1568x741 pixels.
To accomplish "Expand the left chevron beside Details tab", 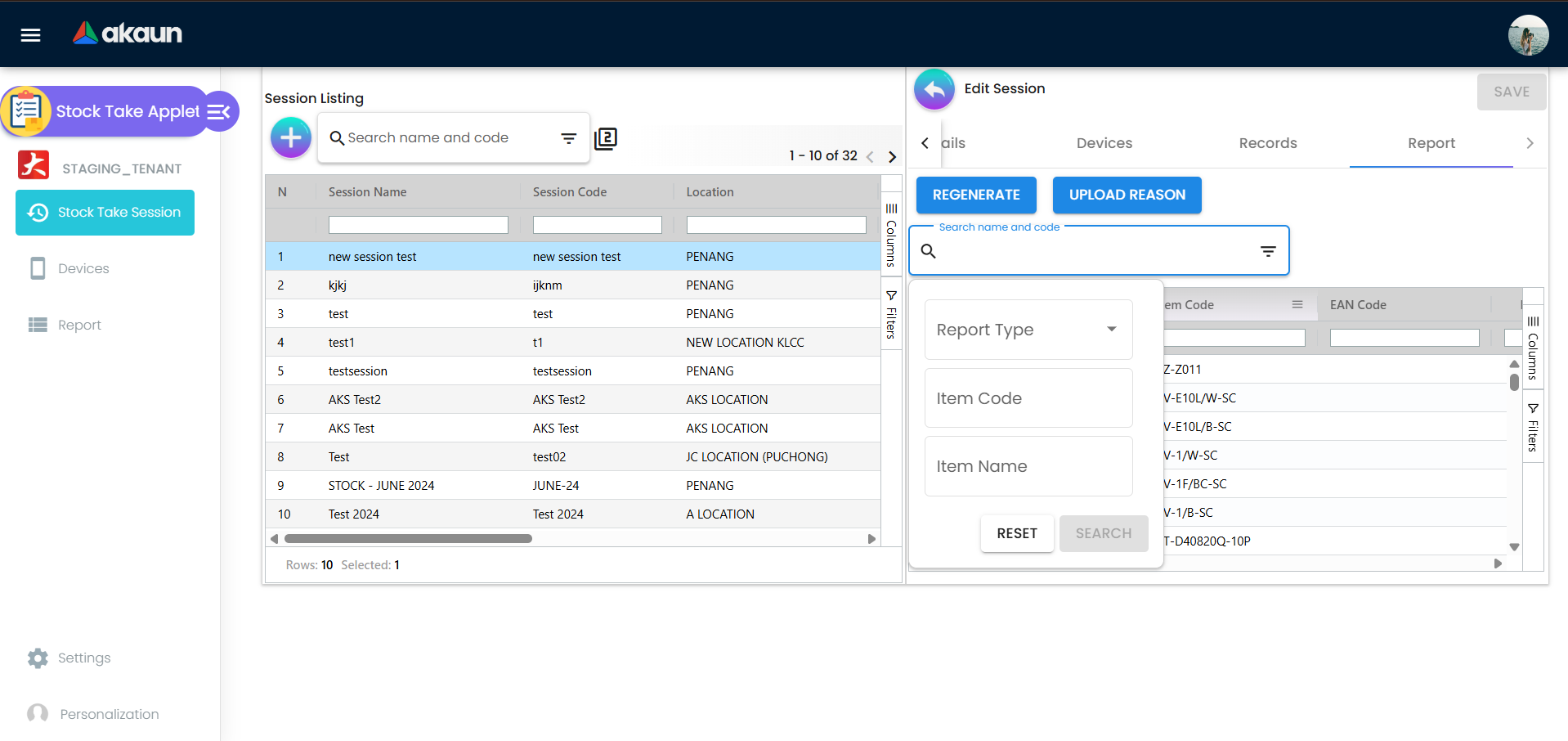I will coord(924,142).
